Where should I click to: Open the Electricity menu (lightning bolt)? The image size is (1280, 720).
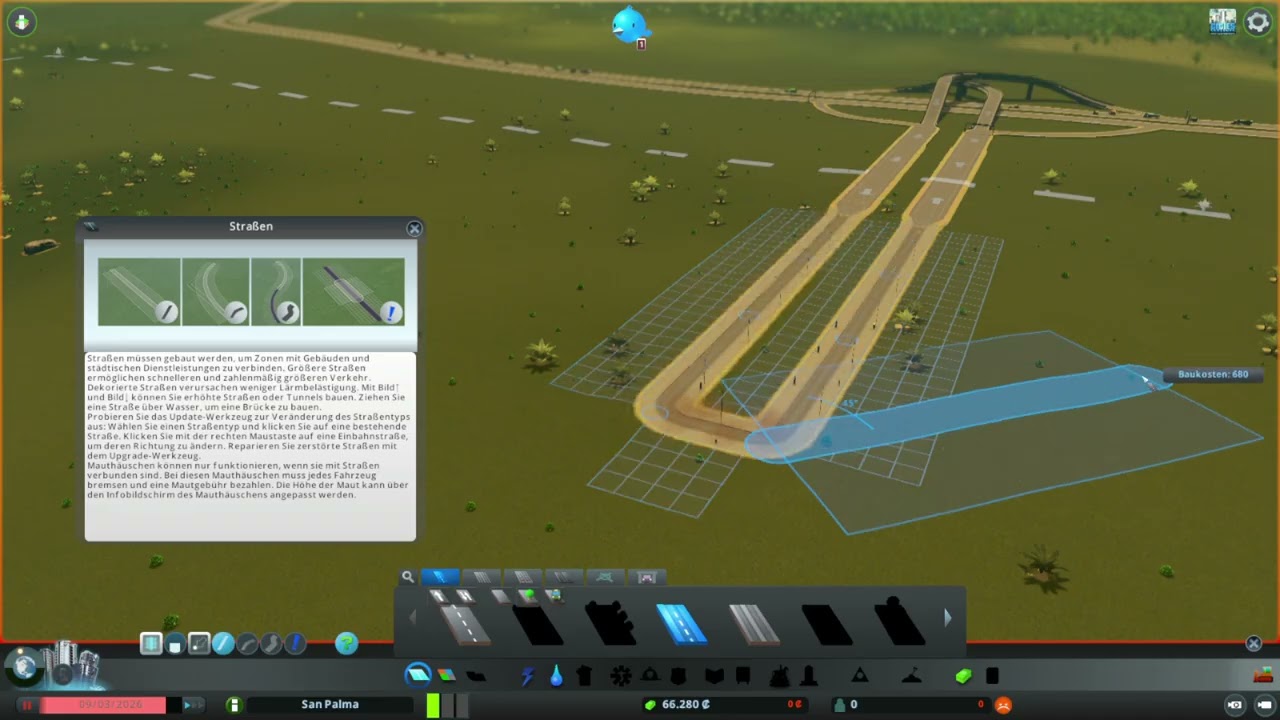coord(528,676)
